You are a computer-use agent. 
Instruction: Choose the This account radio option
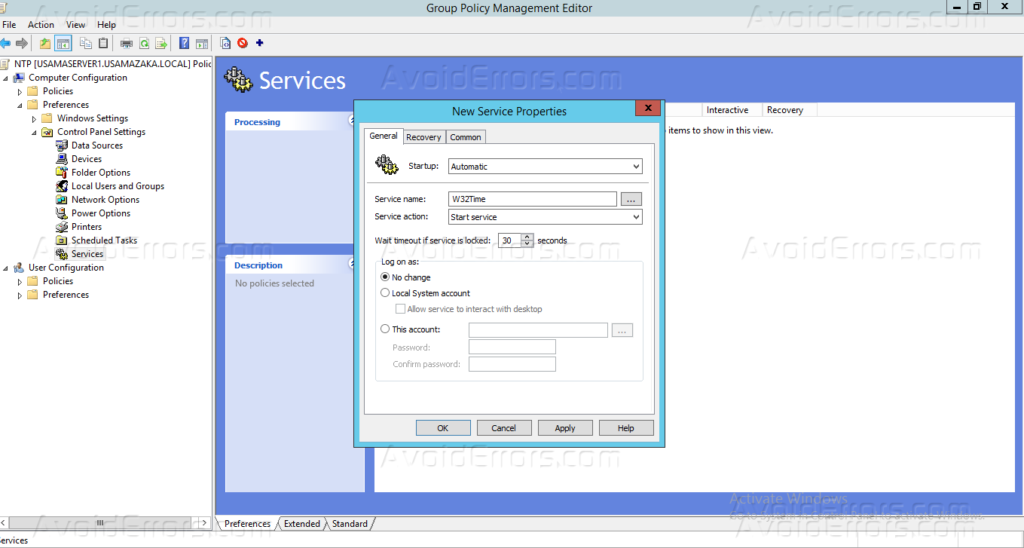coord(386,329)
